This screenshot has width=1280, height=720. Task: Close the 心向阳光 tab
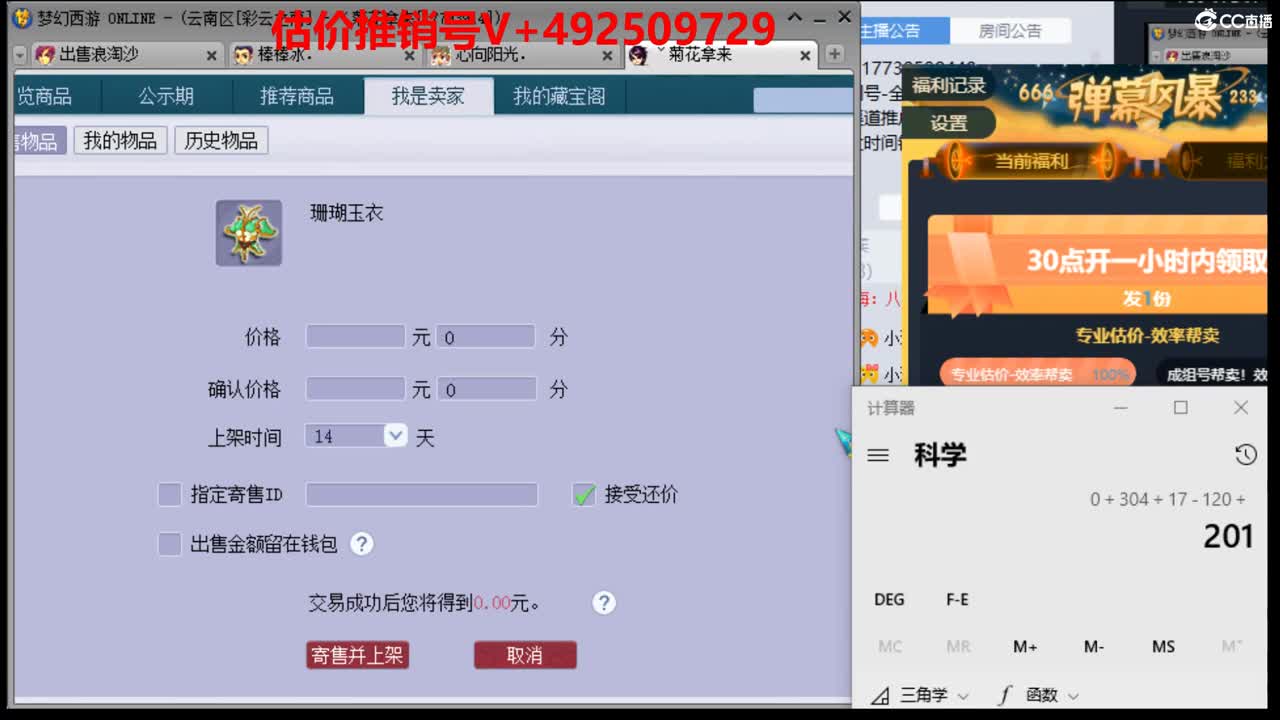coord(607,56)
